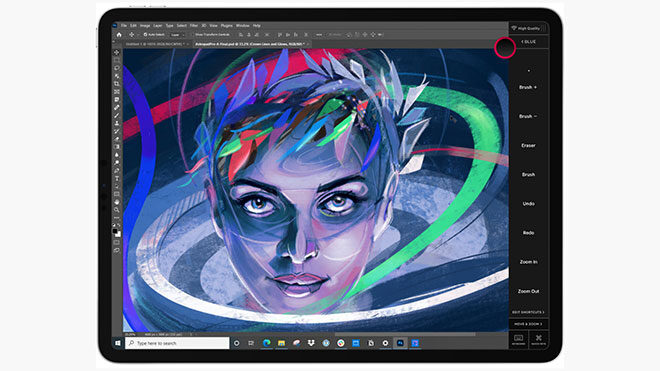Open Settings gear from the taskbar
The width and height of the screenshot is (660, 371).
pos(385,343)
